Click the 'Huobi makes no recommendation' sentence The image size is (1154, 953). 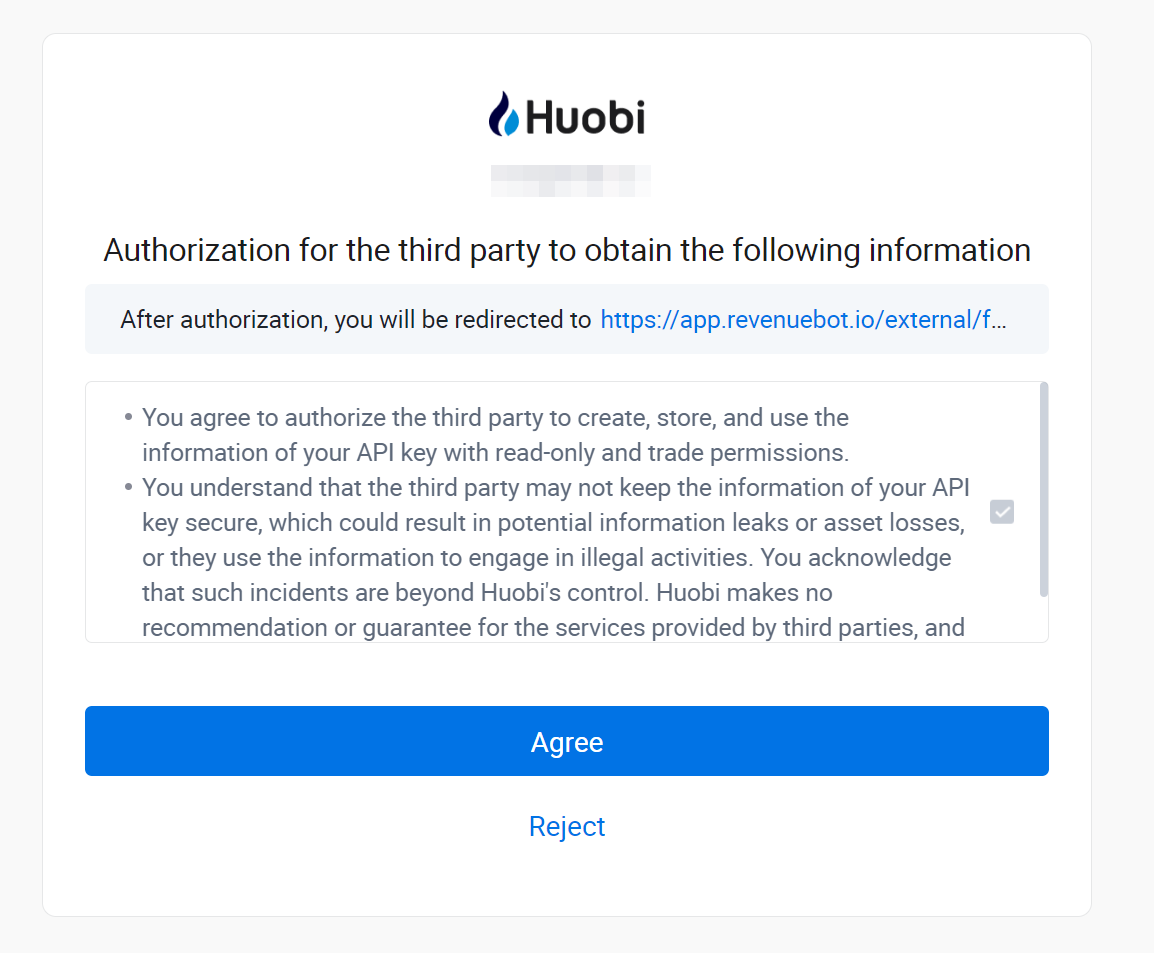click(553, 610)
